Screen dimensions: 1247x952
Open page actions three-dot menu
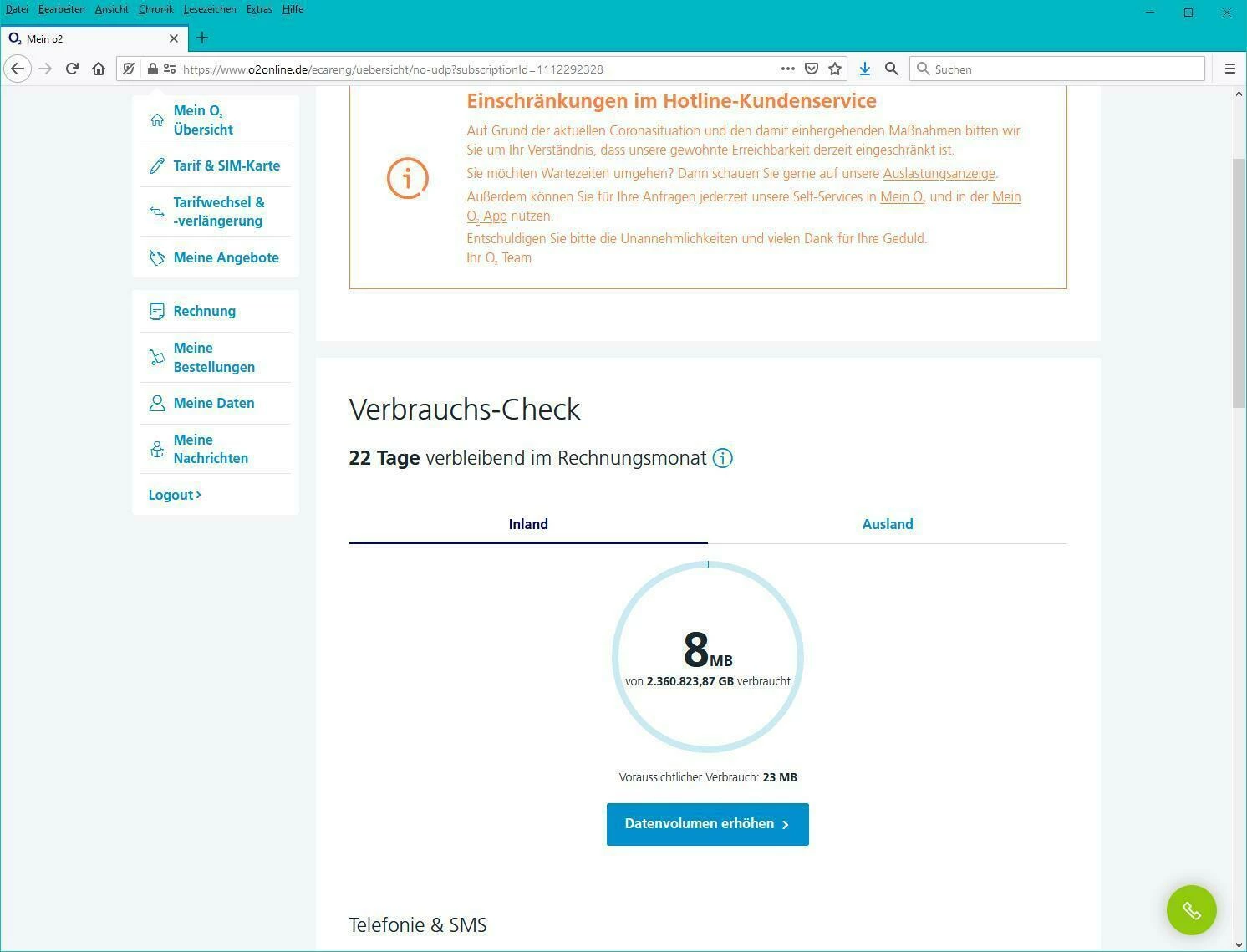click(787, 69)
